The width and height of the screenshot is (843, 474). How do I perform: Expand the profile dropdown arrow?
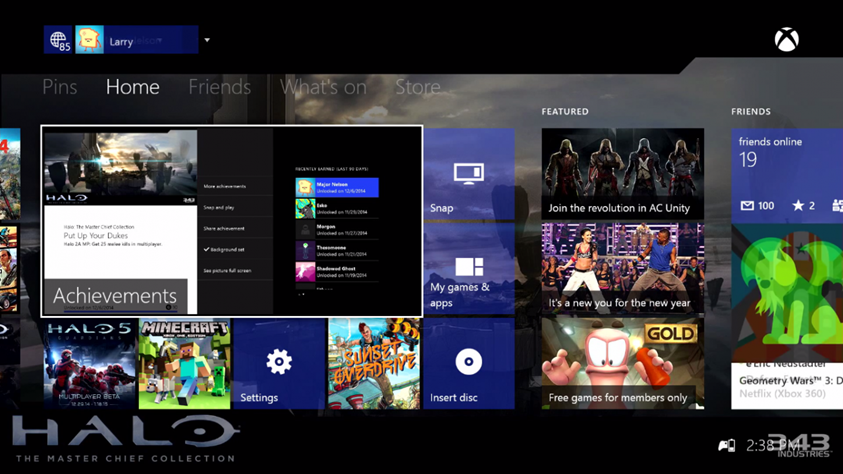point(207,41)
